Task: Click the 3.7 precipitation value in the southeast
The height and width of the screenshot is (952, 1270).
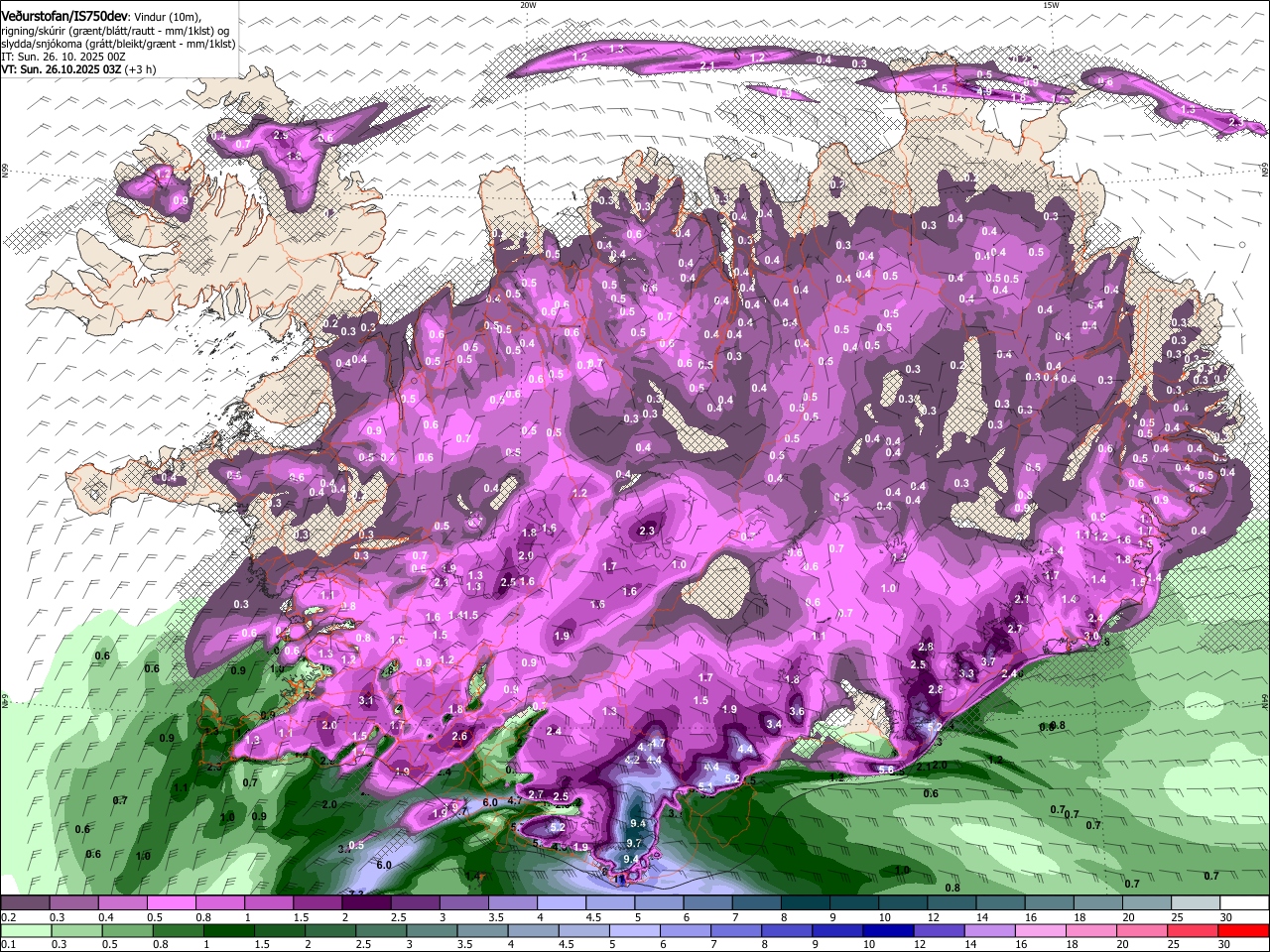Action: 988,661
